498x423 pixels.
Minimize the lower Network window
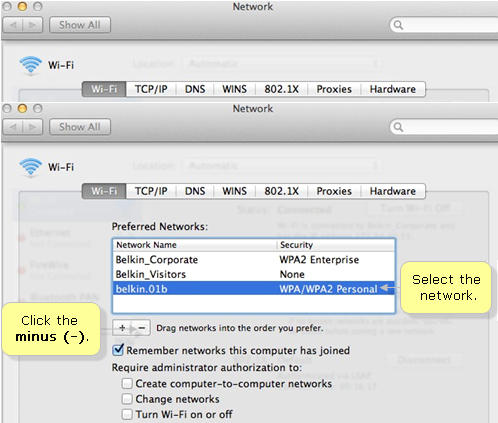click(x=22, y=109)
